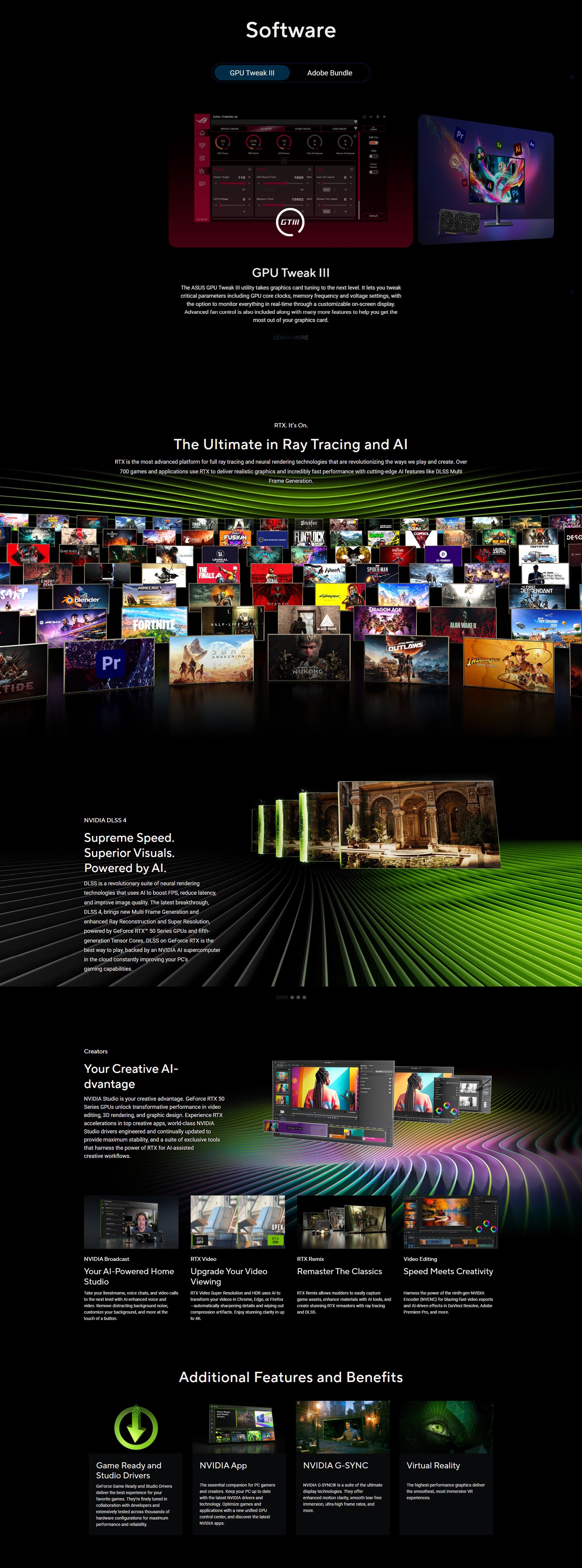The width and height of the screenshot is (582, 1568).
Task: Expand the dropdown arrow beside User Mode
Action: click(355, 128)
